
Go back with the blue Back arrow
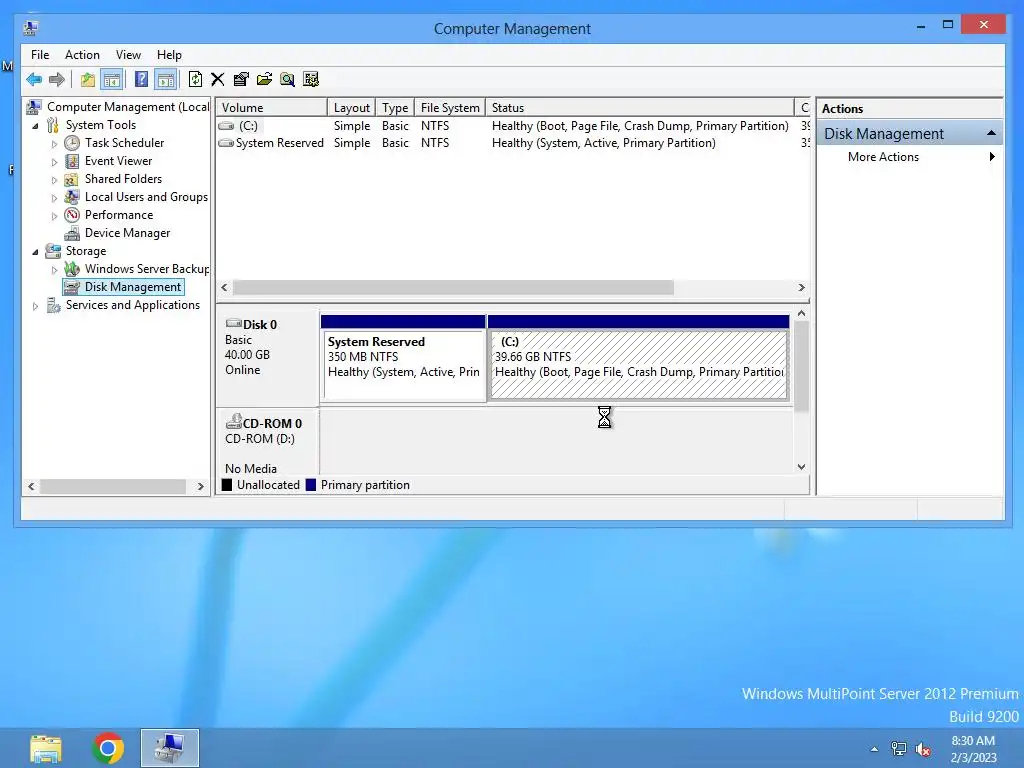click(x=34, y=80)
